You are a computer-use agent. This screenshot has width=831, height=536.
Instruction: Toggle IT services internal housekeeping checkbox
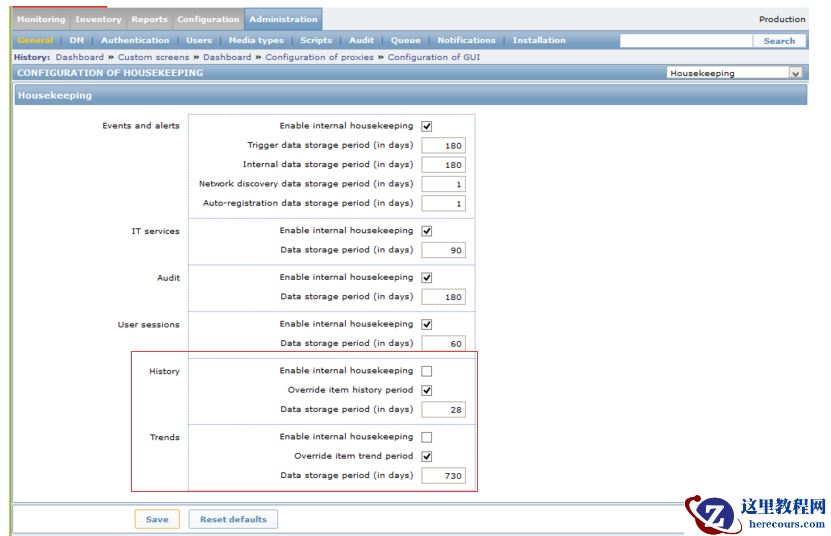(x=427, y=231)
